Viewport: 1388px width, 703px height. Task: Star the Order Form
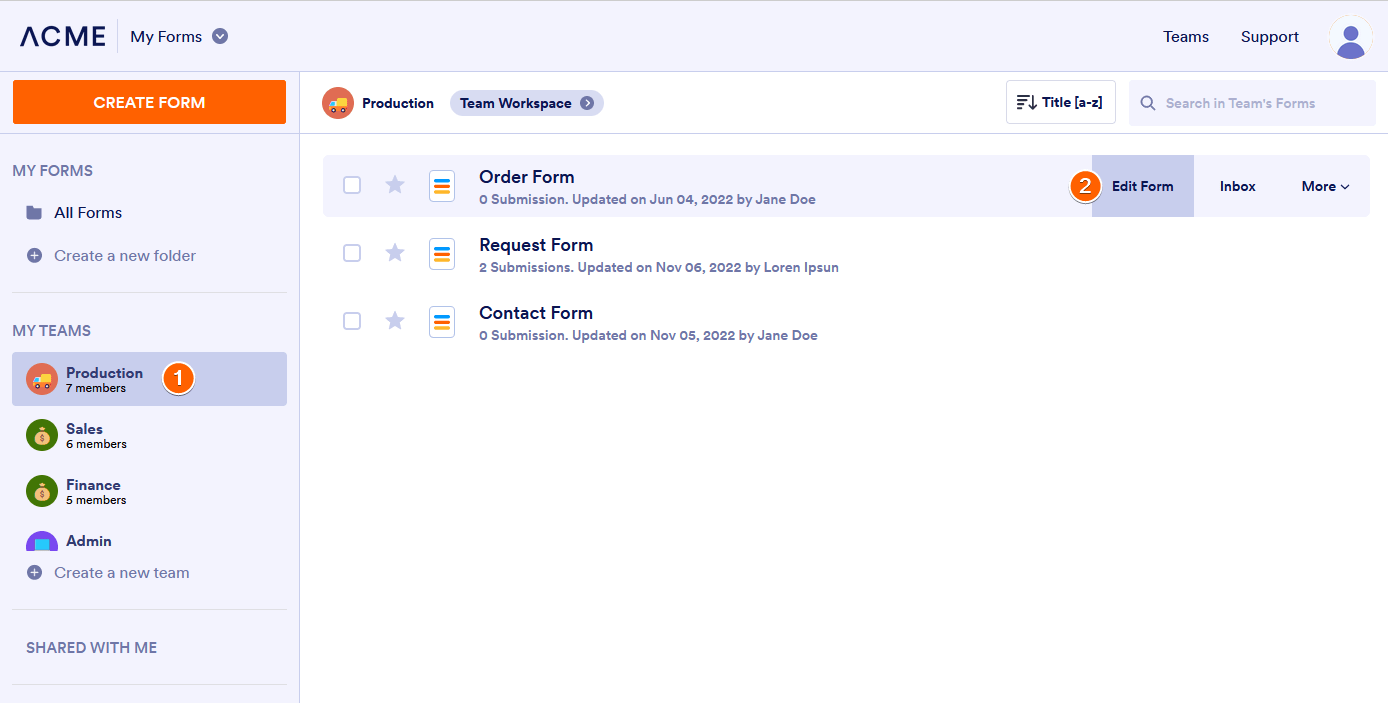coord(395,185)
